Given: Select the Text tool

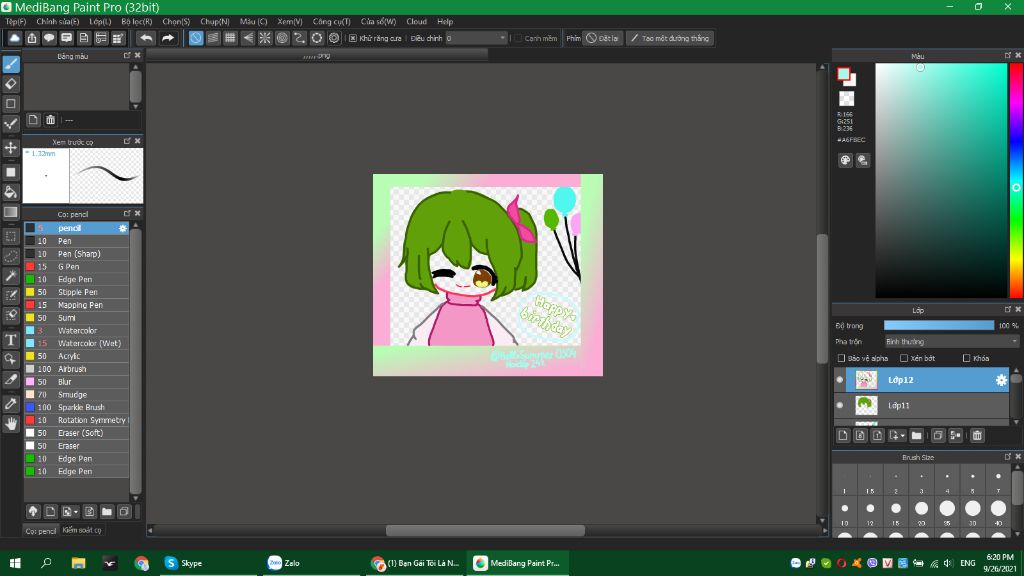Looking at the screenshot, I should click(11, 340).
